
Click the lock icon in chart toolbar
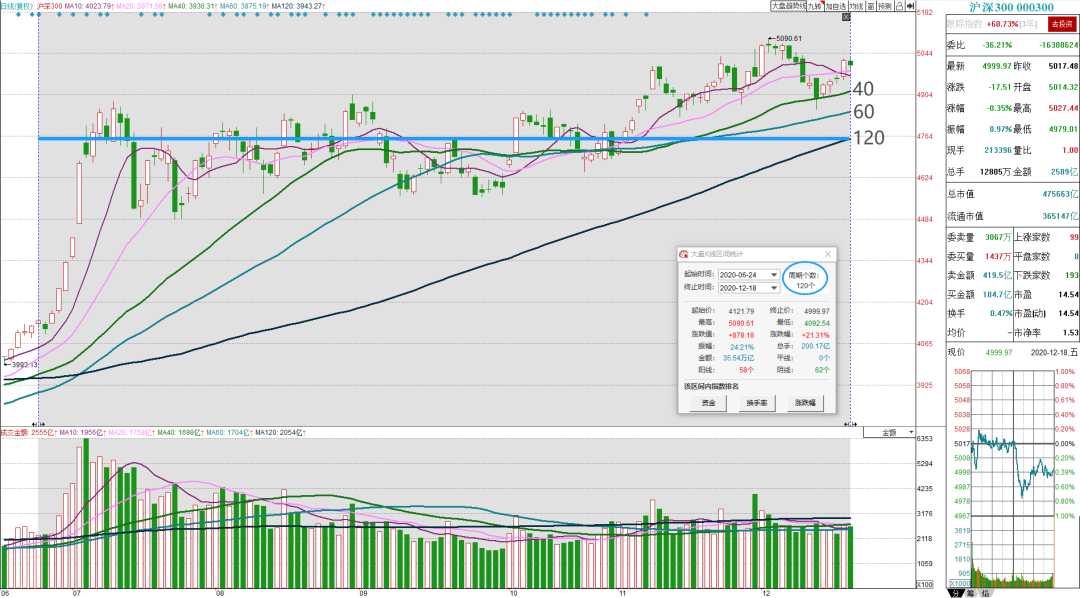900,6
